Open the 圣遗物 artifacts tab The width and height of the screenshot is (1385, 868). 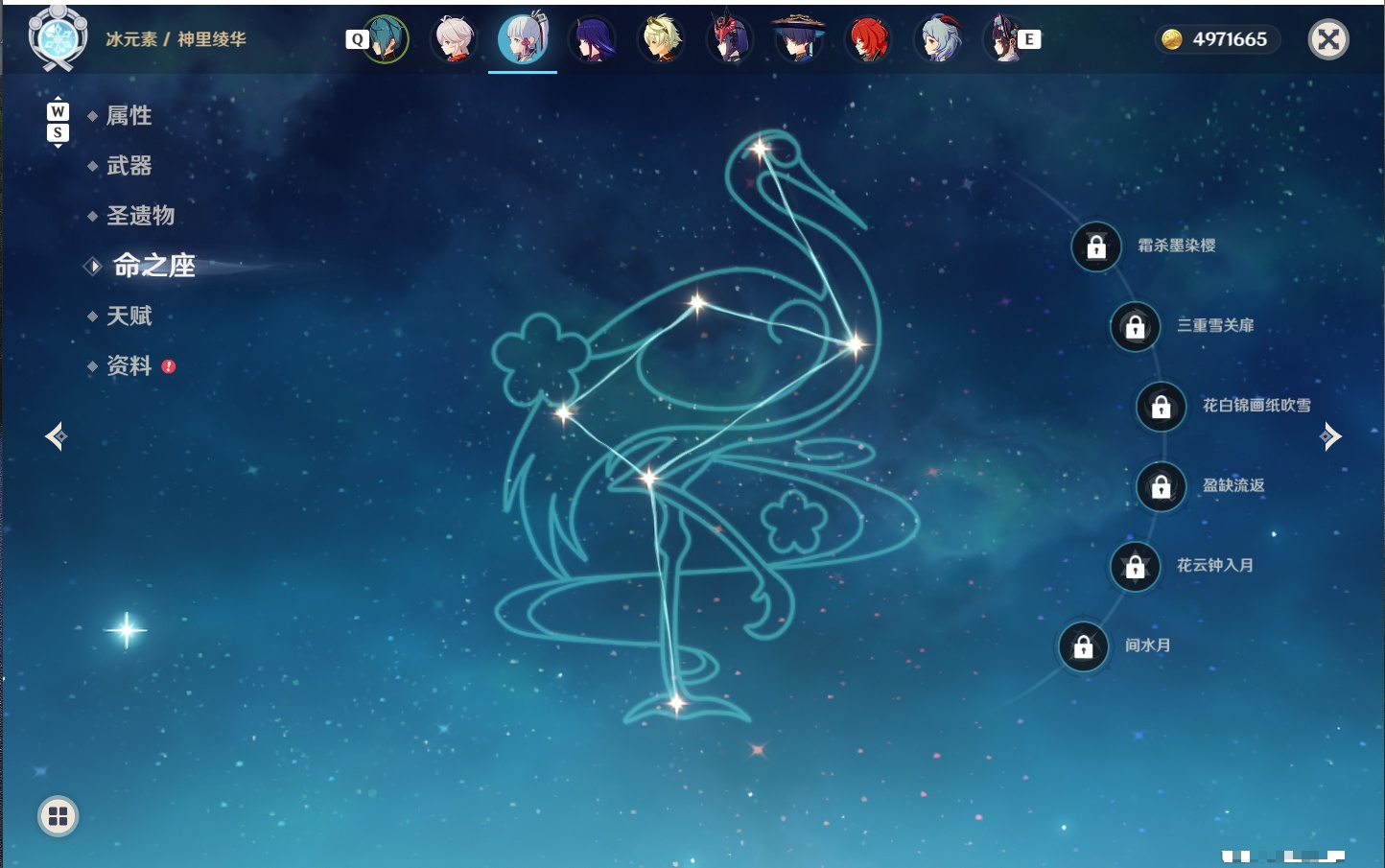coord(140,216)
